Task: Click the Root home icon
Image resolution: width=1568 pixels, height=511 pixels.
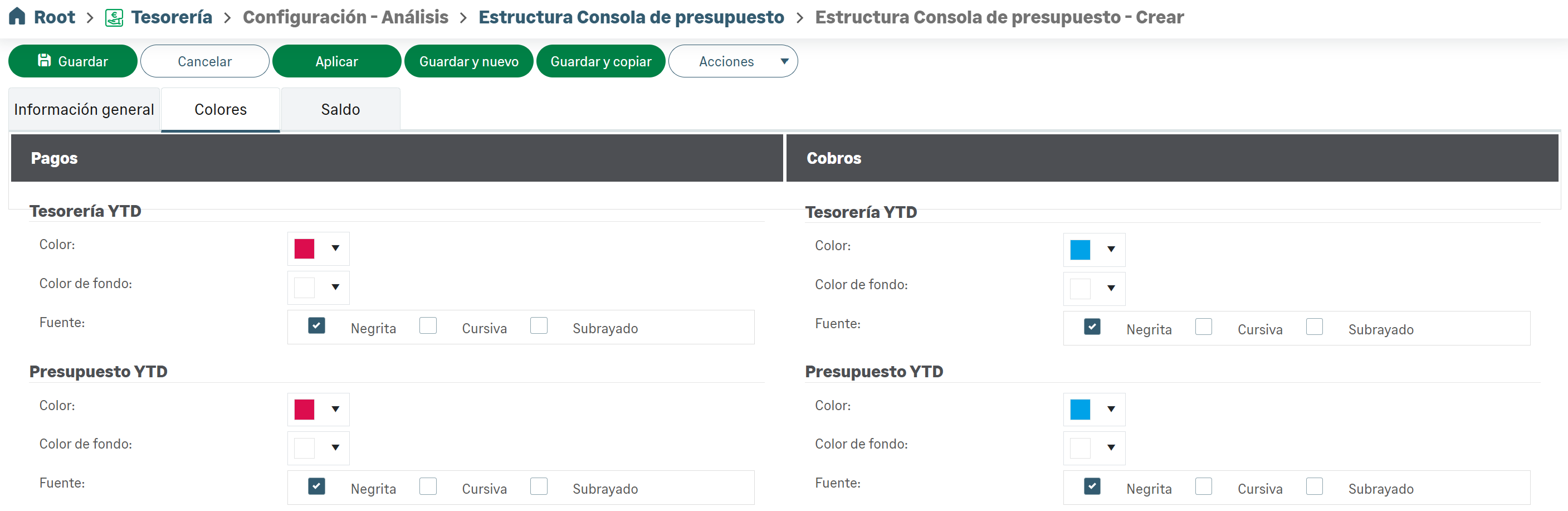Action: click(x=17, y=17)
